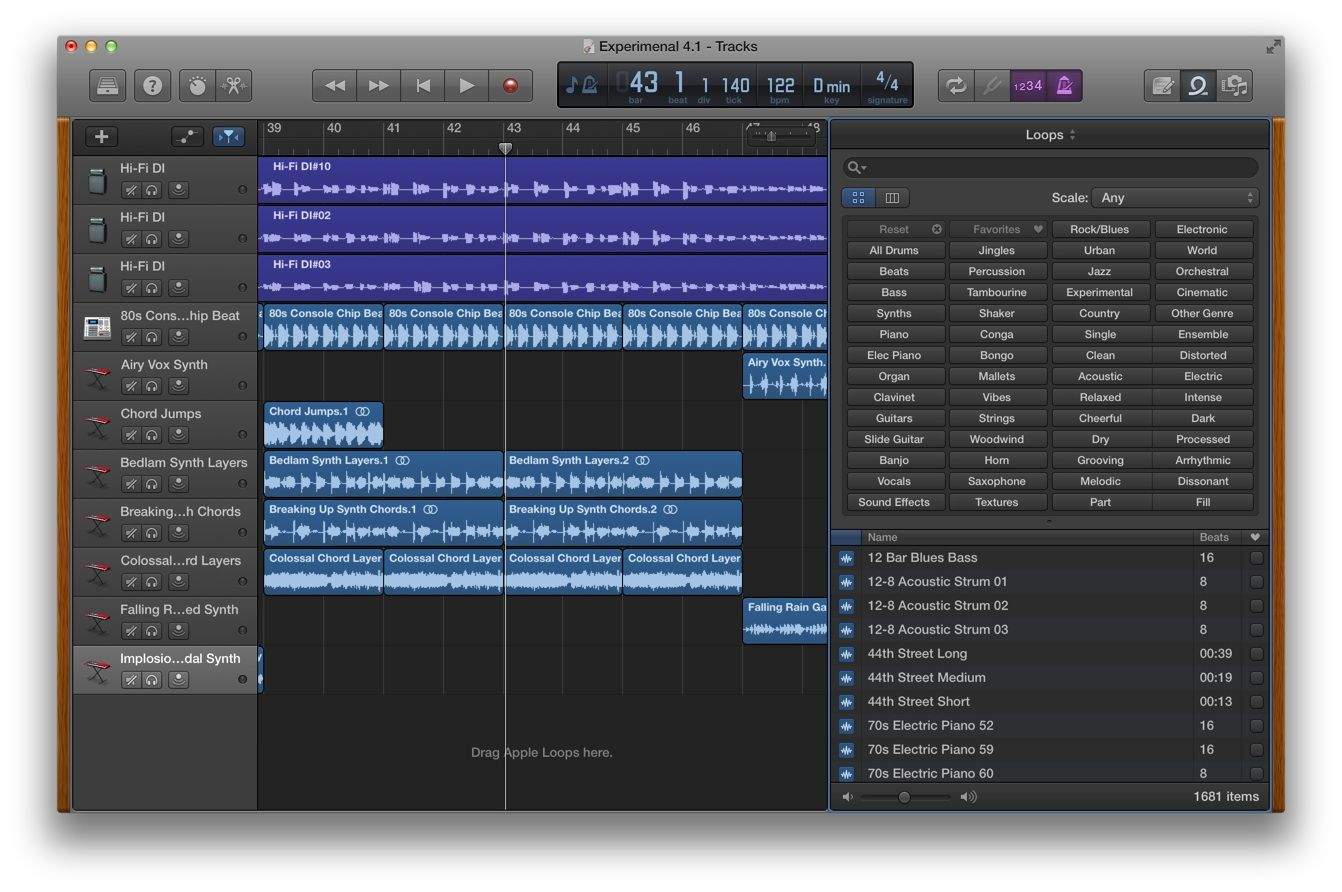The height and width of the screenshot is (892, 1342).
Task: Select the Experimental genre filter
Action: pos(1099,292)
